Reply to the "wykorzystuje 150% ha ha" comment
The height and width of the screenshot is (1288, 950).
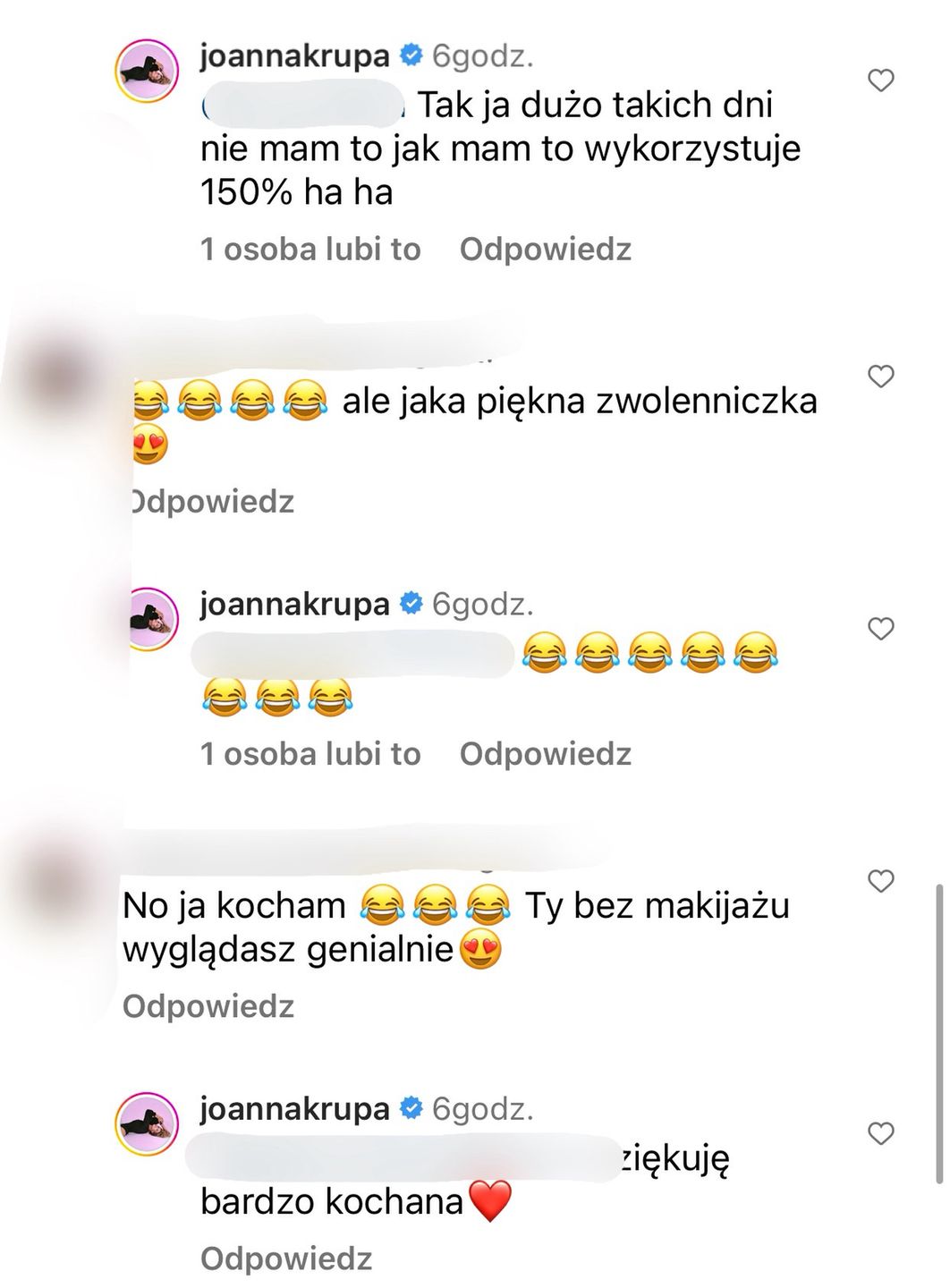pyautogui.click(x=545, y=250)
